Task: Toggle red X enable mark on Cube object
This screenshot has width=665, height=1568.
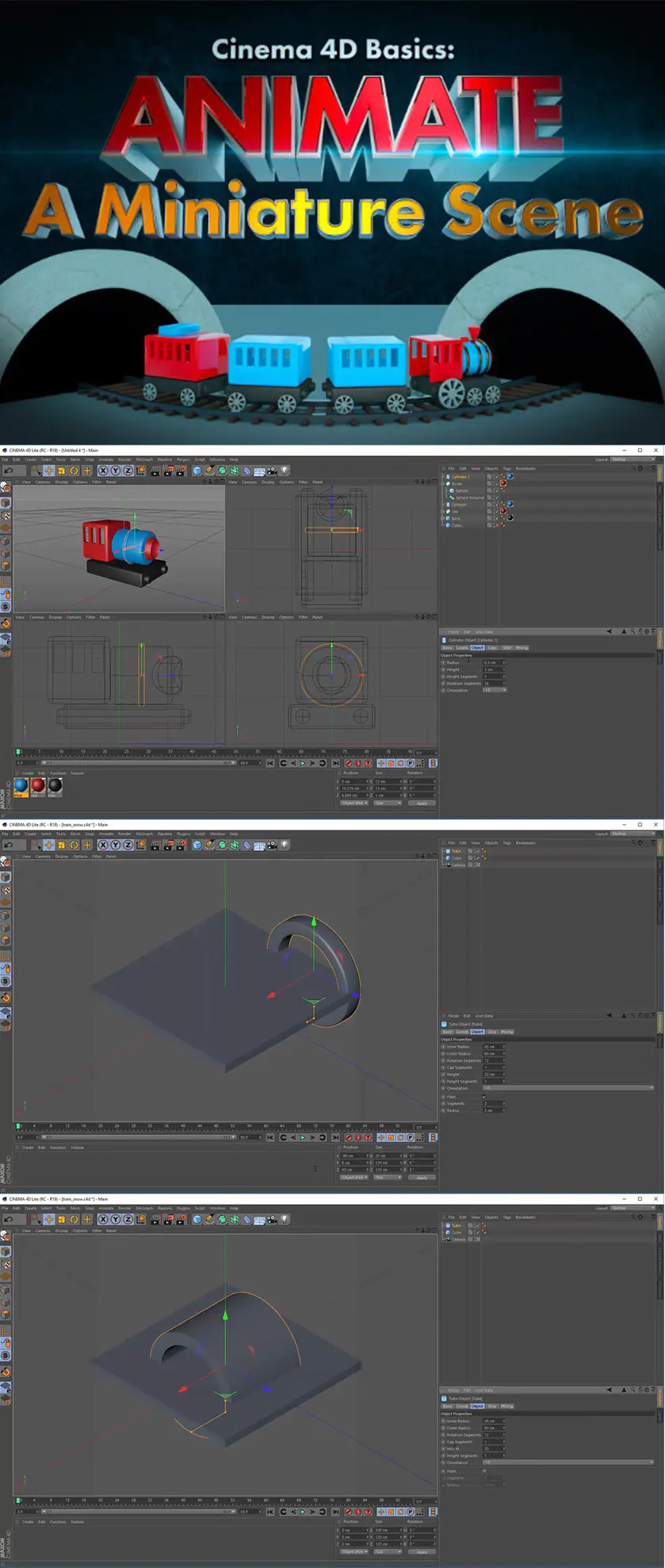Action: [x=497, y=525]
